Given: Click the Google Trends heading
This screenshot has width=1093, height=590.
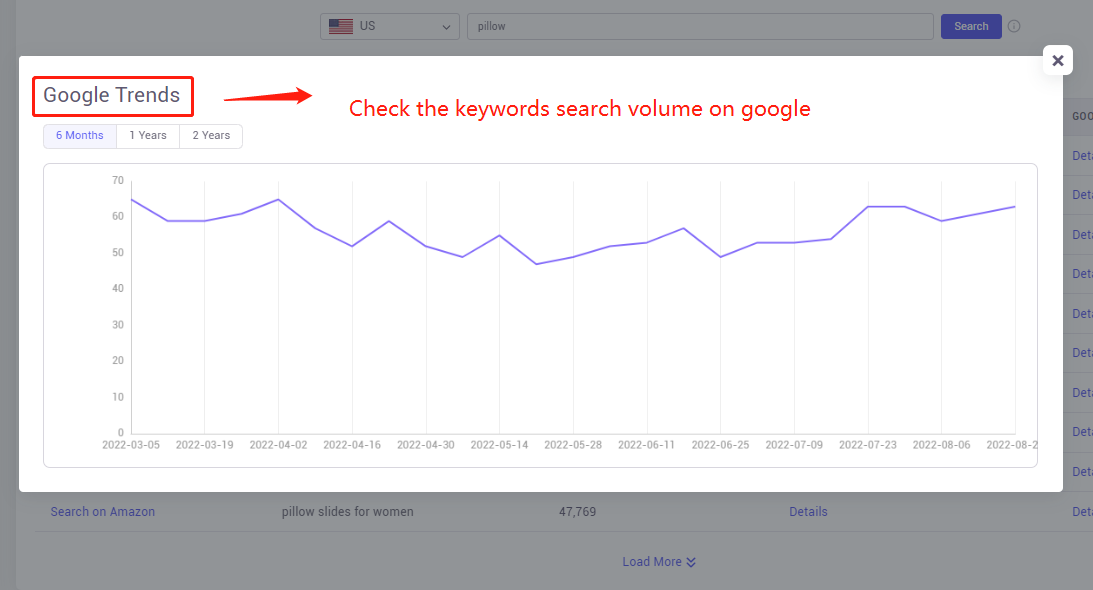Looking at the screenshot, I should tap(112, 96).
